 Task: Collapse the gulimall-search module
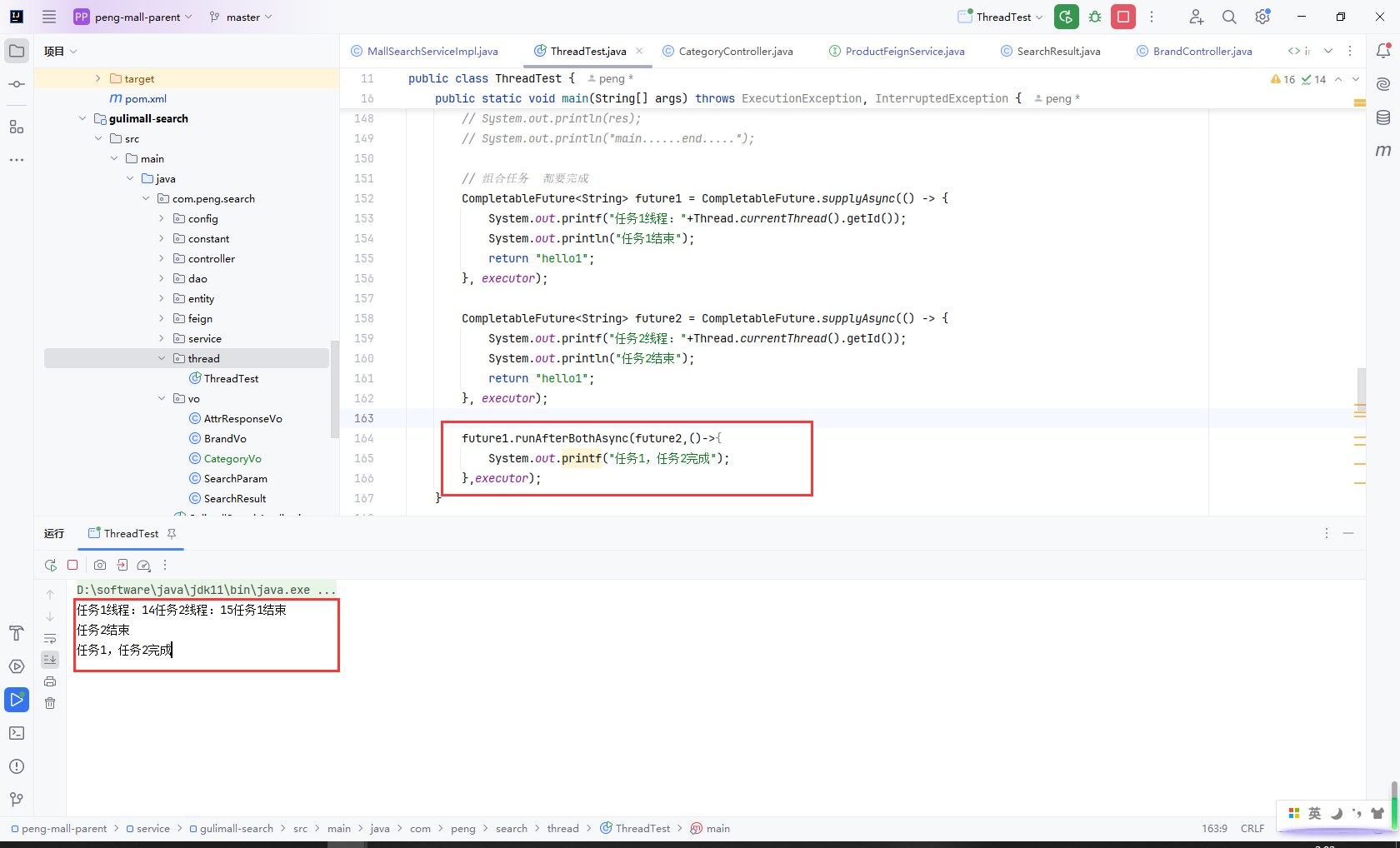click(x=82, y=118)
